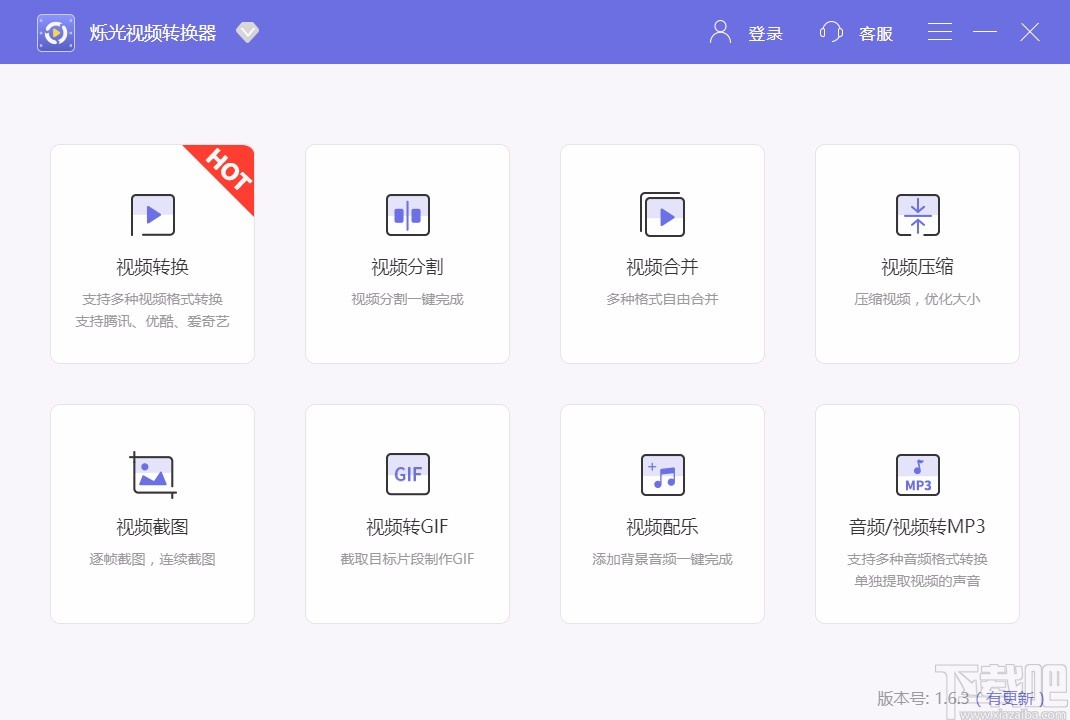Viewport: 1070px width, 720px height.
Task: Open the 视频截图 video screenshot tool
Action: [152, 513]
